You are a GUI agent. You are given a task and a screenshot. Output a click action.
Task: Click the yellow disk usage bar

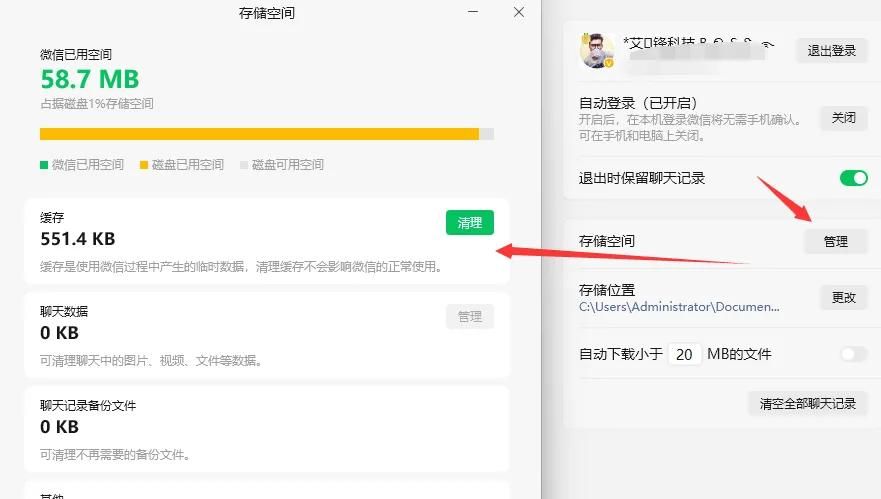pos(259,134)
